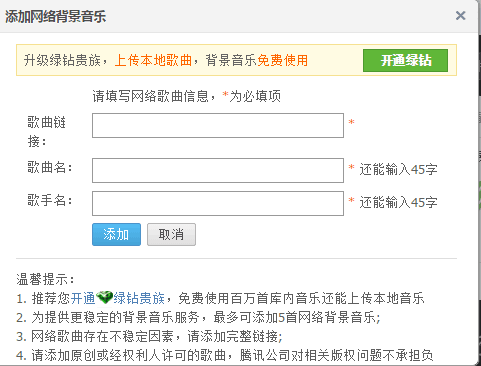
Task: Click the dialog title 添加网络背景音乐
Action: pos(55,16)
